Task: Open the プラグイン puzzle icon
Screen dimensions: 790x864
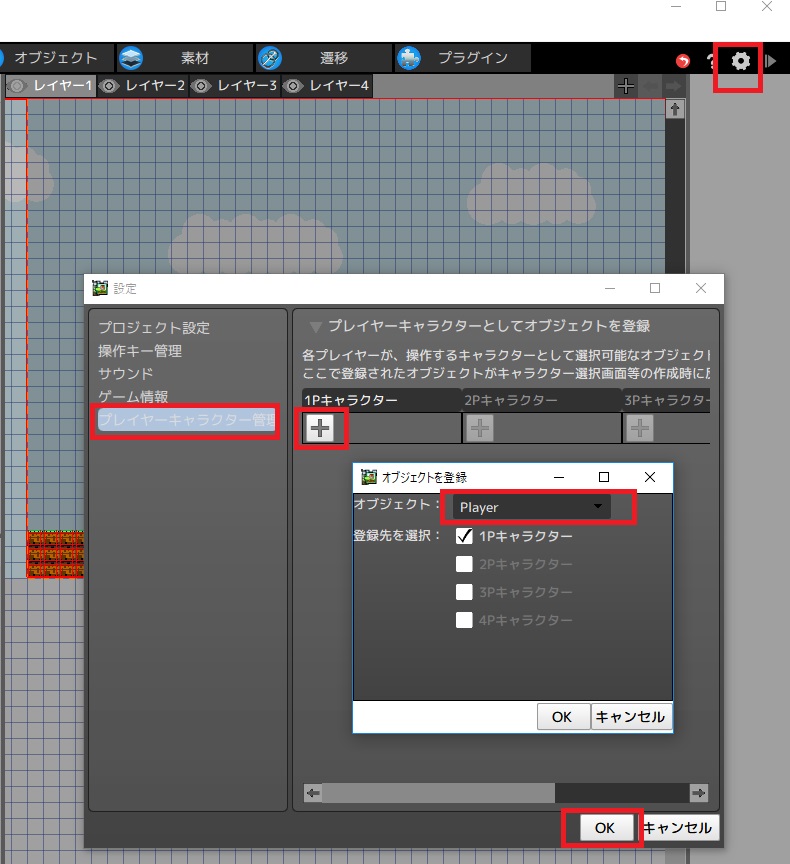Action: [x=409, y=58]
